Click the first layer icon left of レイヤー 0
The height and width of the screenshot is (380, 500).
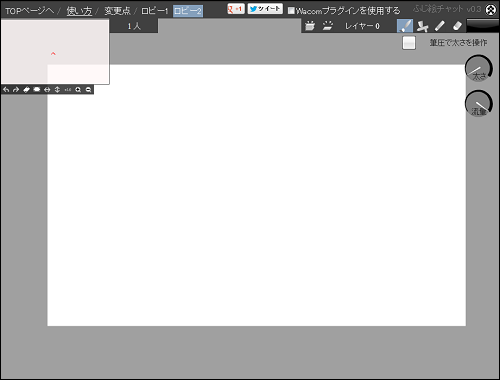(310, 26)
